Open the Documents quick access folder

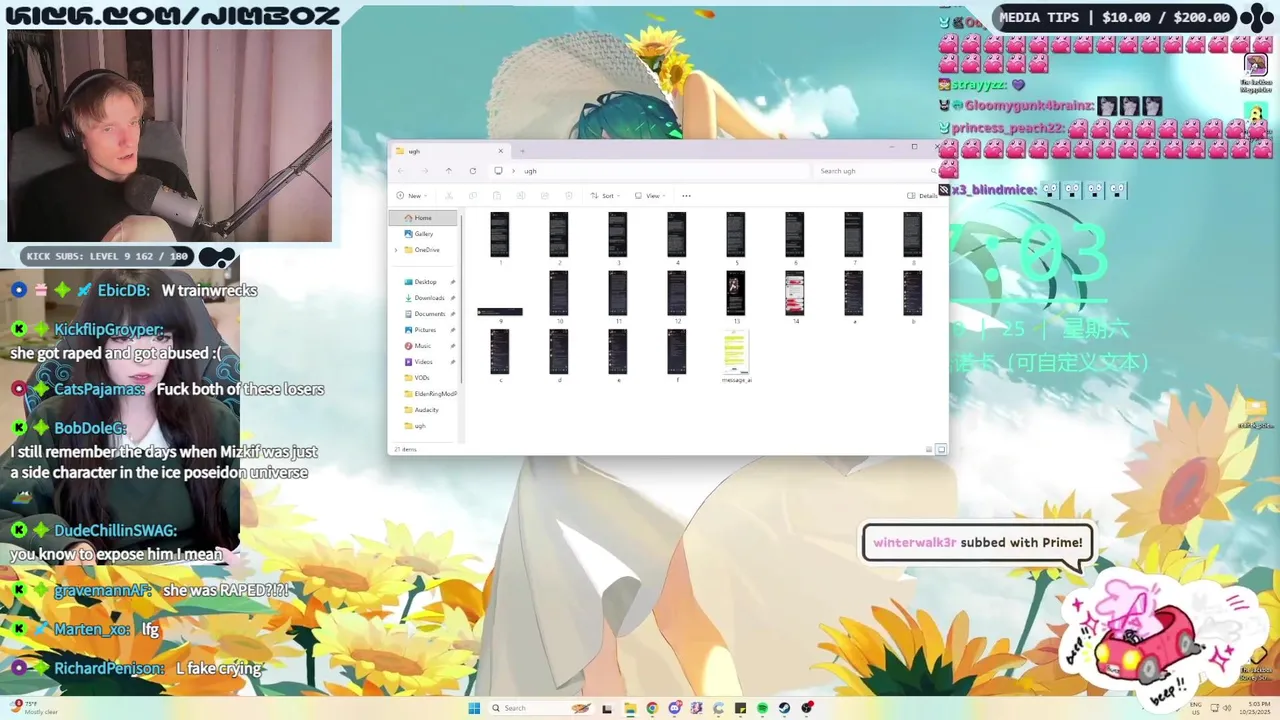tap(429, 314)
